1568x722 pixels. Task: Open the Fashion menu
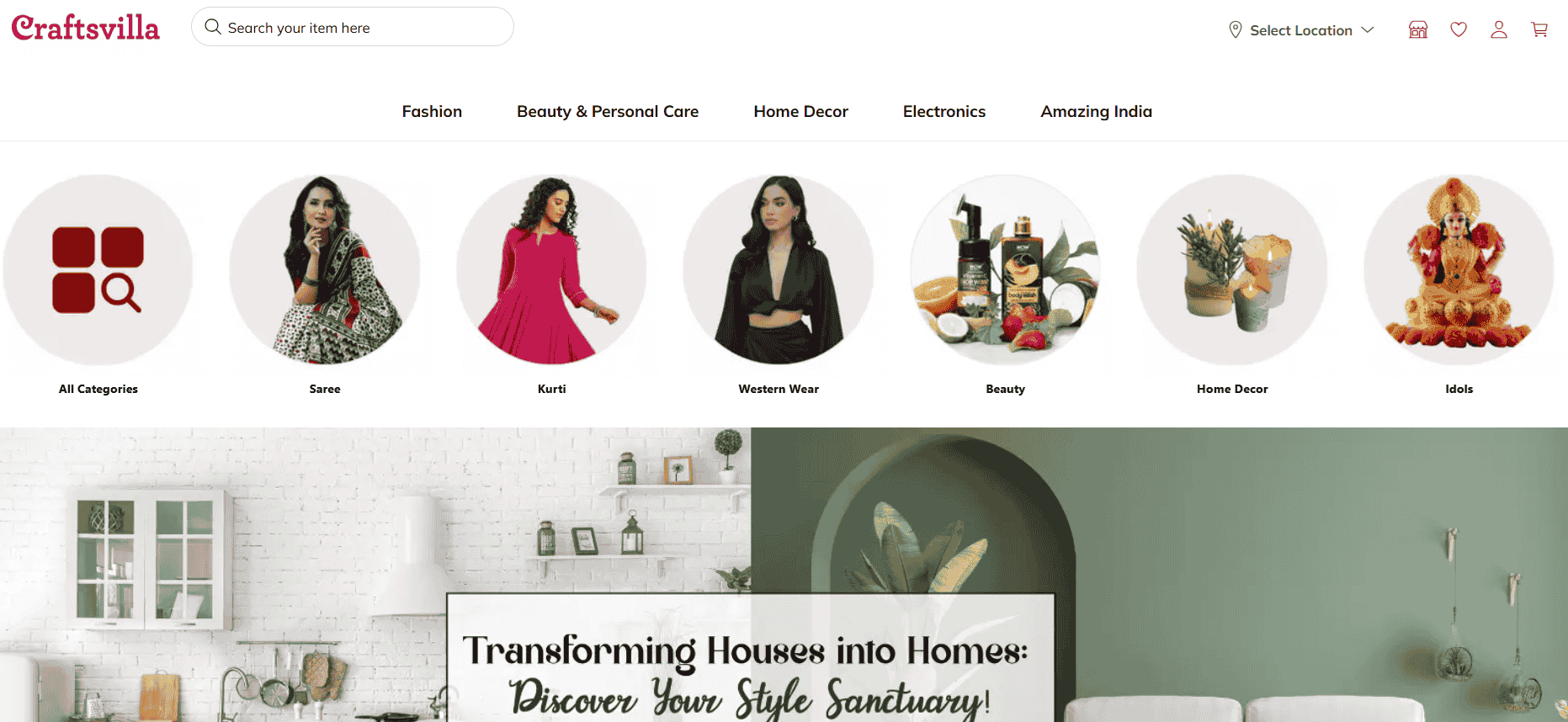point(432,111)
